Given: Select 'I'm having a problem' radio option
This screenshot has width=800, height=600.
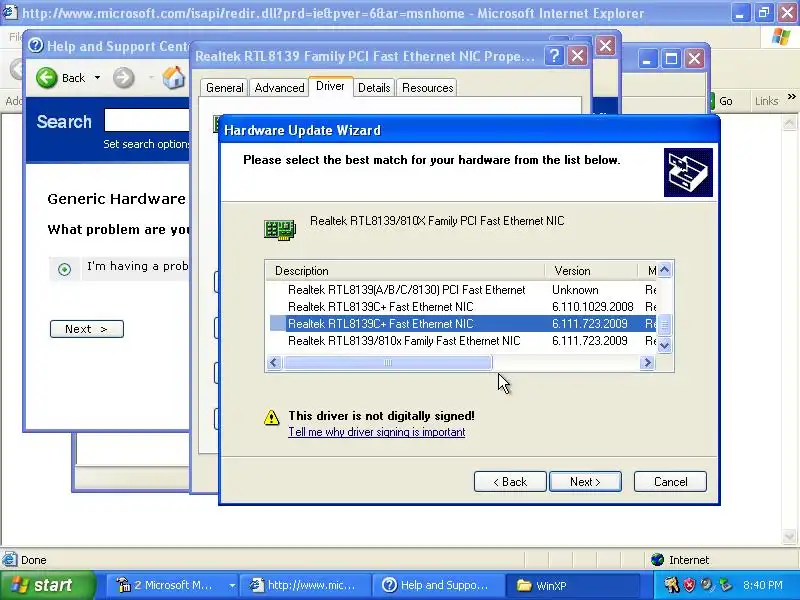Looking at the screenshot, I should click(x=64, y=269).
